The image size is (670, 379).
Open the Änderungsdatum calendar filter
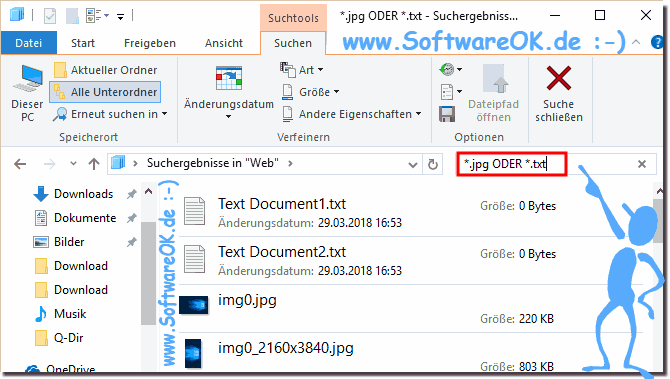click(x=229, y=93)
